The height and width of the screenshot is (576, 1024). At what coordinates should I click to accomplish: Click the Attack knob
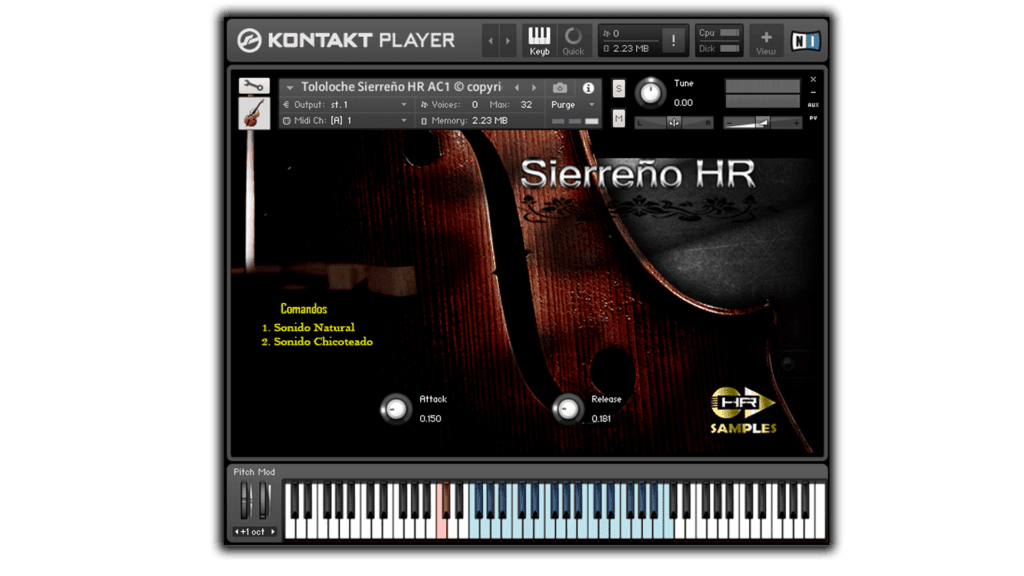[x=396, y=409]
